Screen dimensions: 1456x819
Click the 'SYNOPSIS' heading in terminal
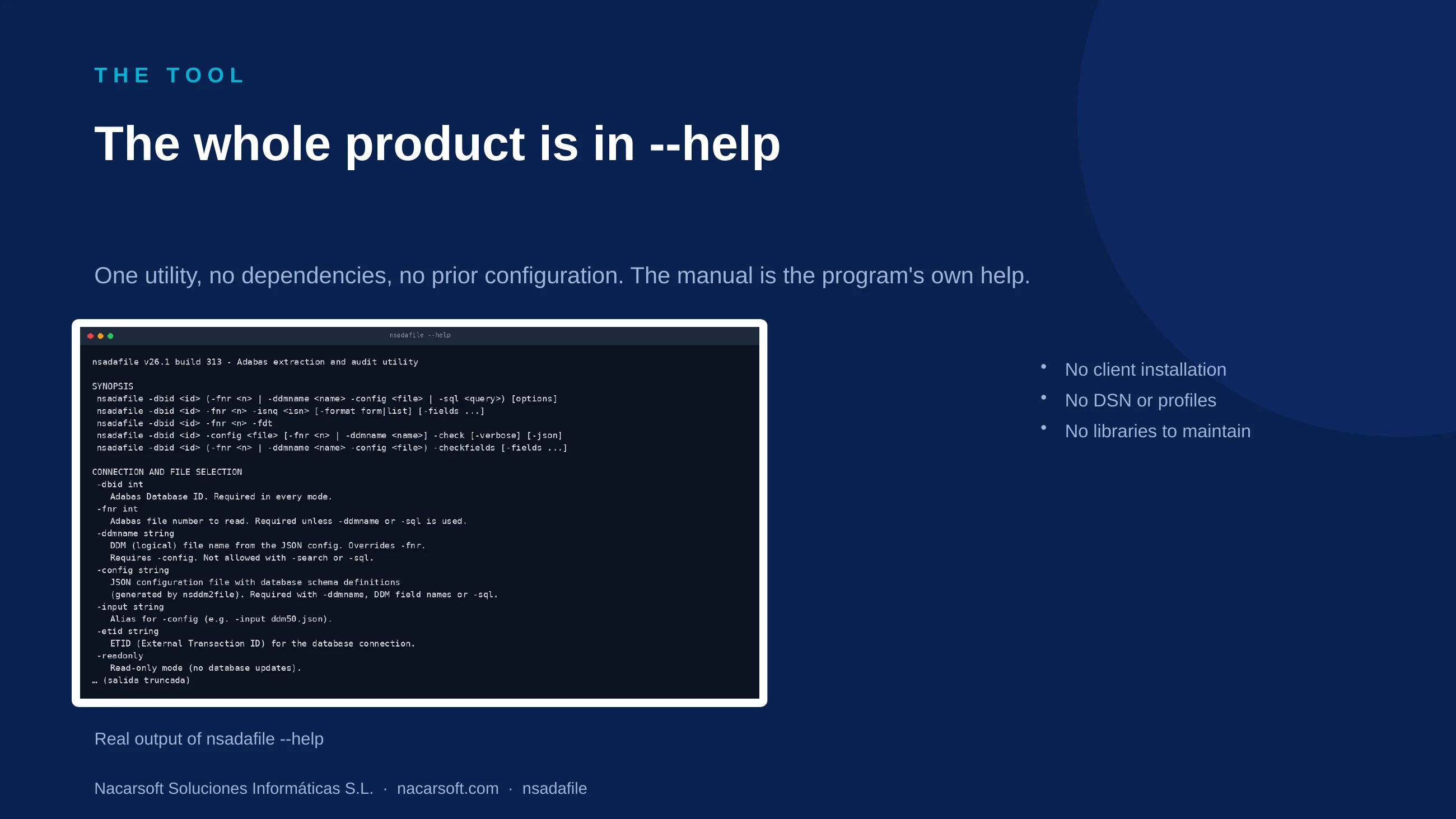coord(113,387)
